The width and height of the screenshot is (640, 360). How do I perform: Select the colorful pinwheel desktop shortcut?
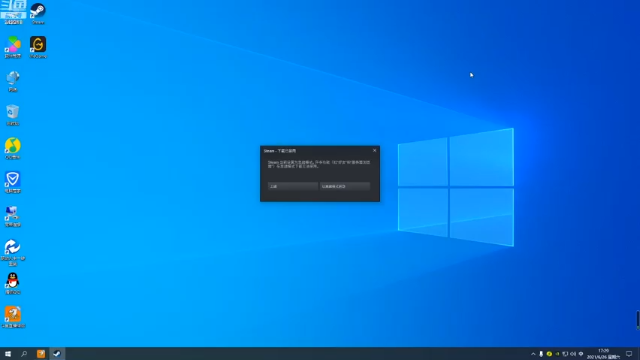[13, 47]
